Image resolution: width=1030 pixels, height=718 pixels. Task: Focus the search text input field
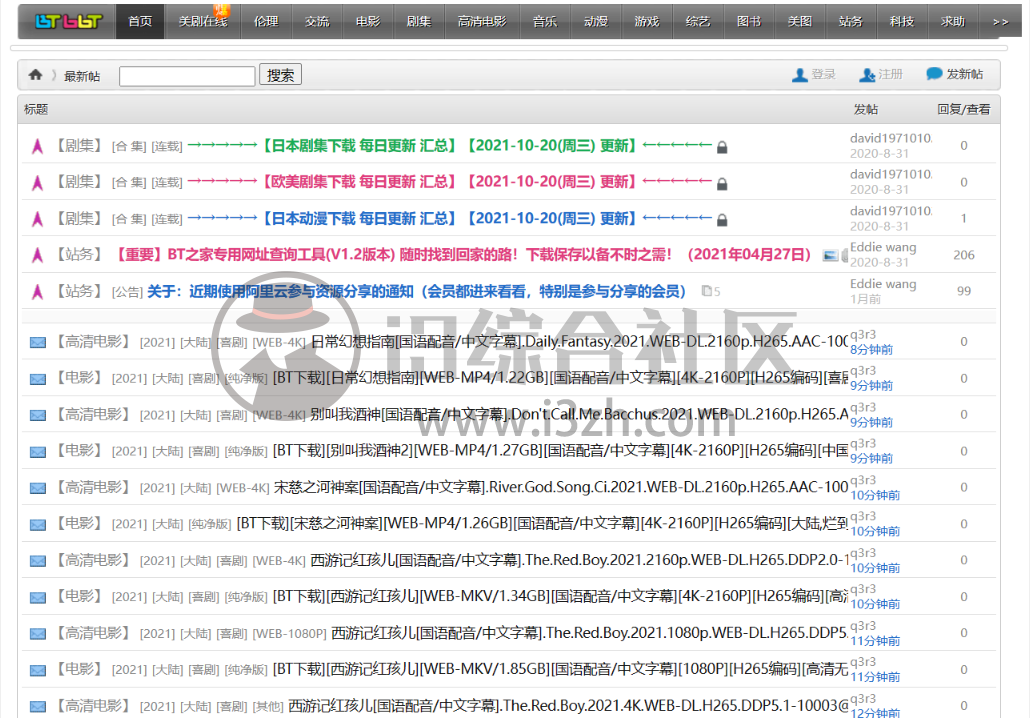[187, 76]
